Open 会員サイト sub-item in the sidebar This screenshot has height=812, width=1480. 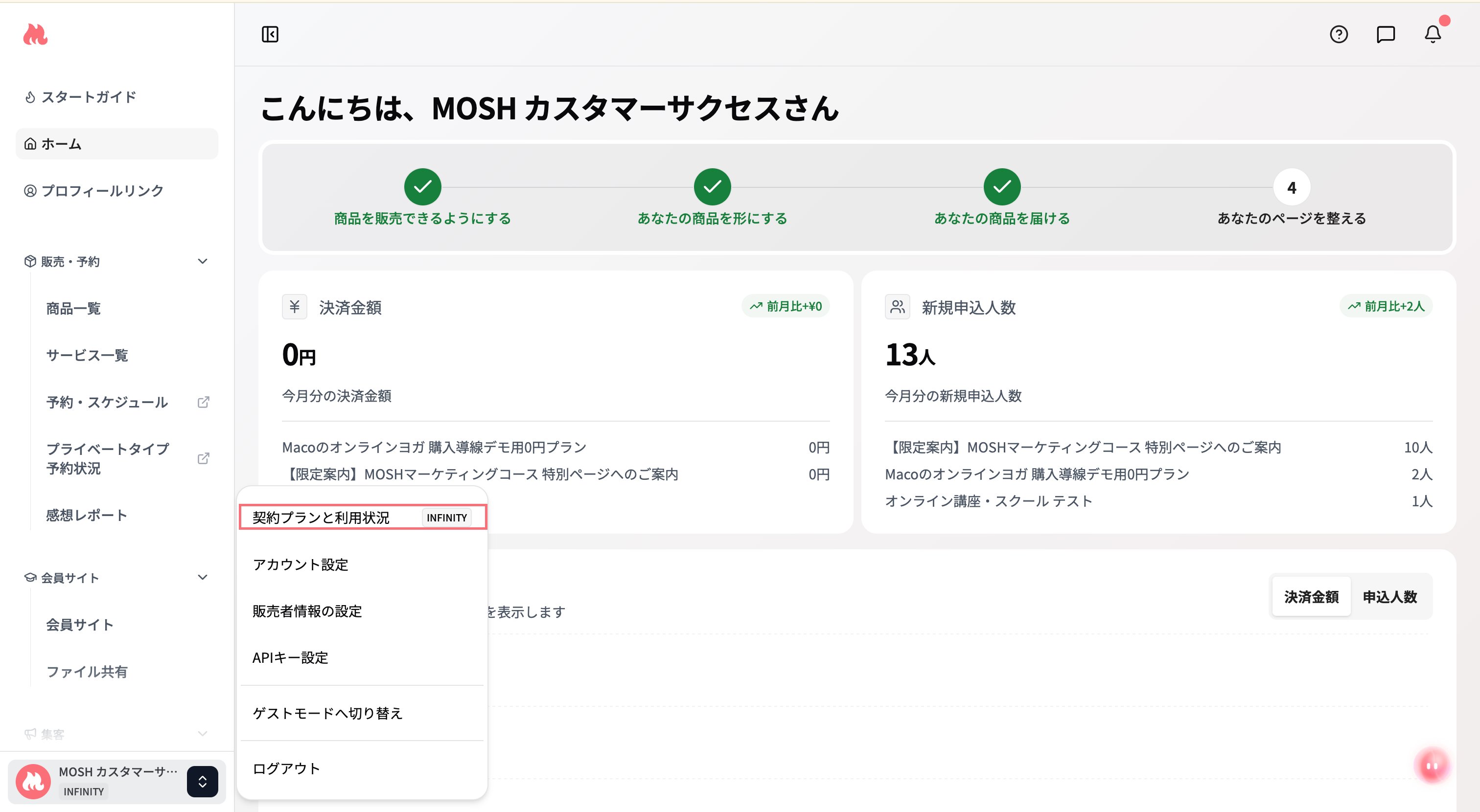(80, 624)
